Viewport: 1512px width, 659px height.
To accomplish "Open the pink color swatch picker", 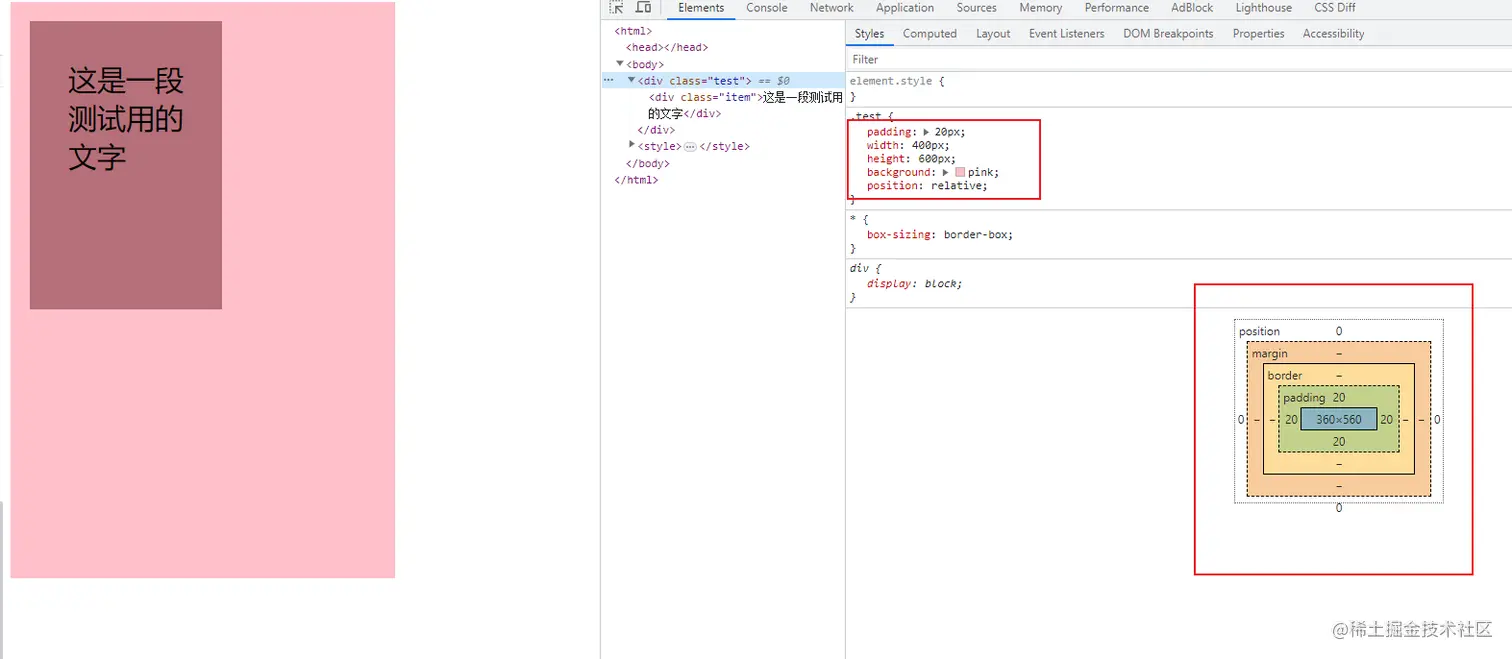I will (960, 172).
